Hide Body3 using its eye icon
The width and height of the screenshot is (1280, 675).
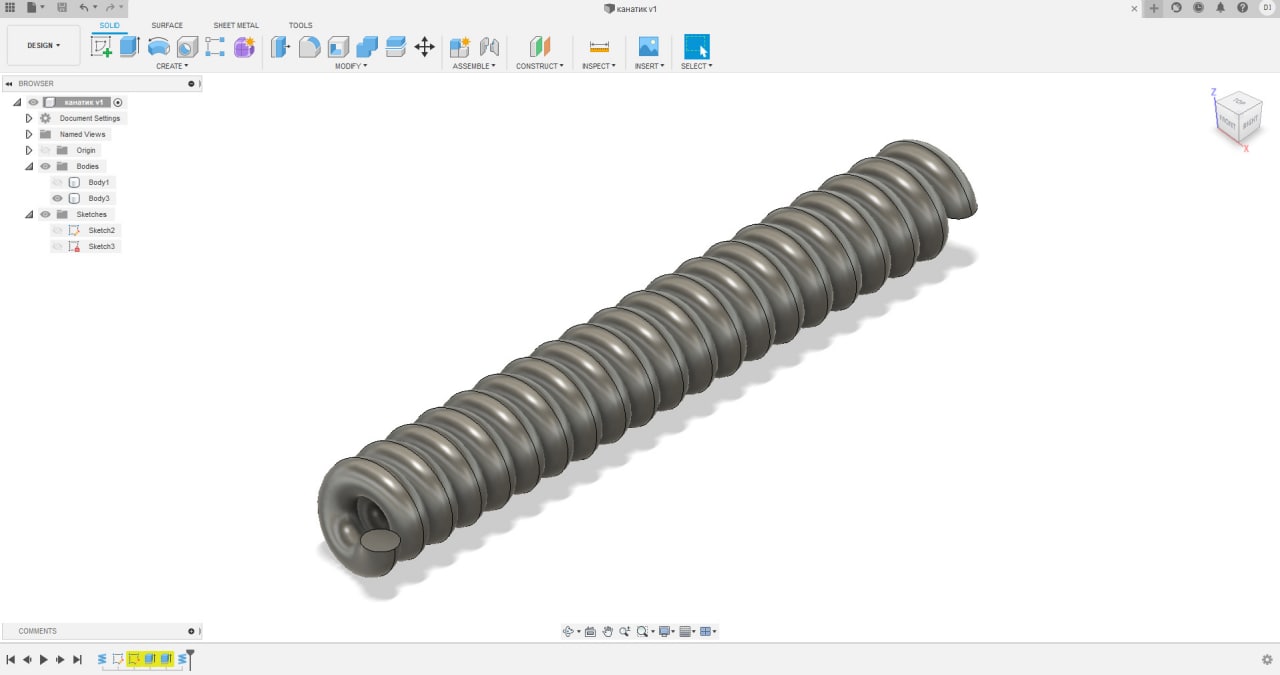pyautogui.click(x=57, y=198)
